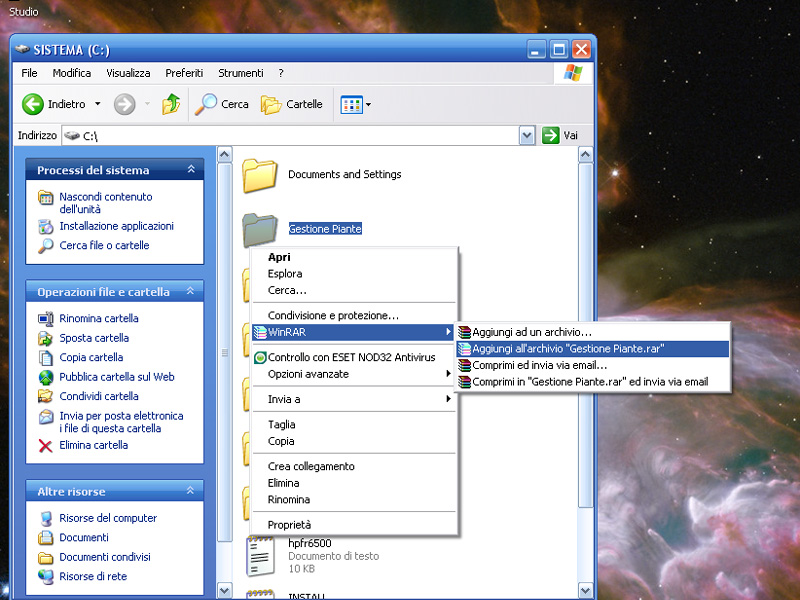Collapse the Altre risorse panel

point(190,490)
